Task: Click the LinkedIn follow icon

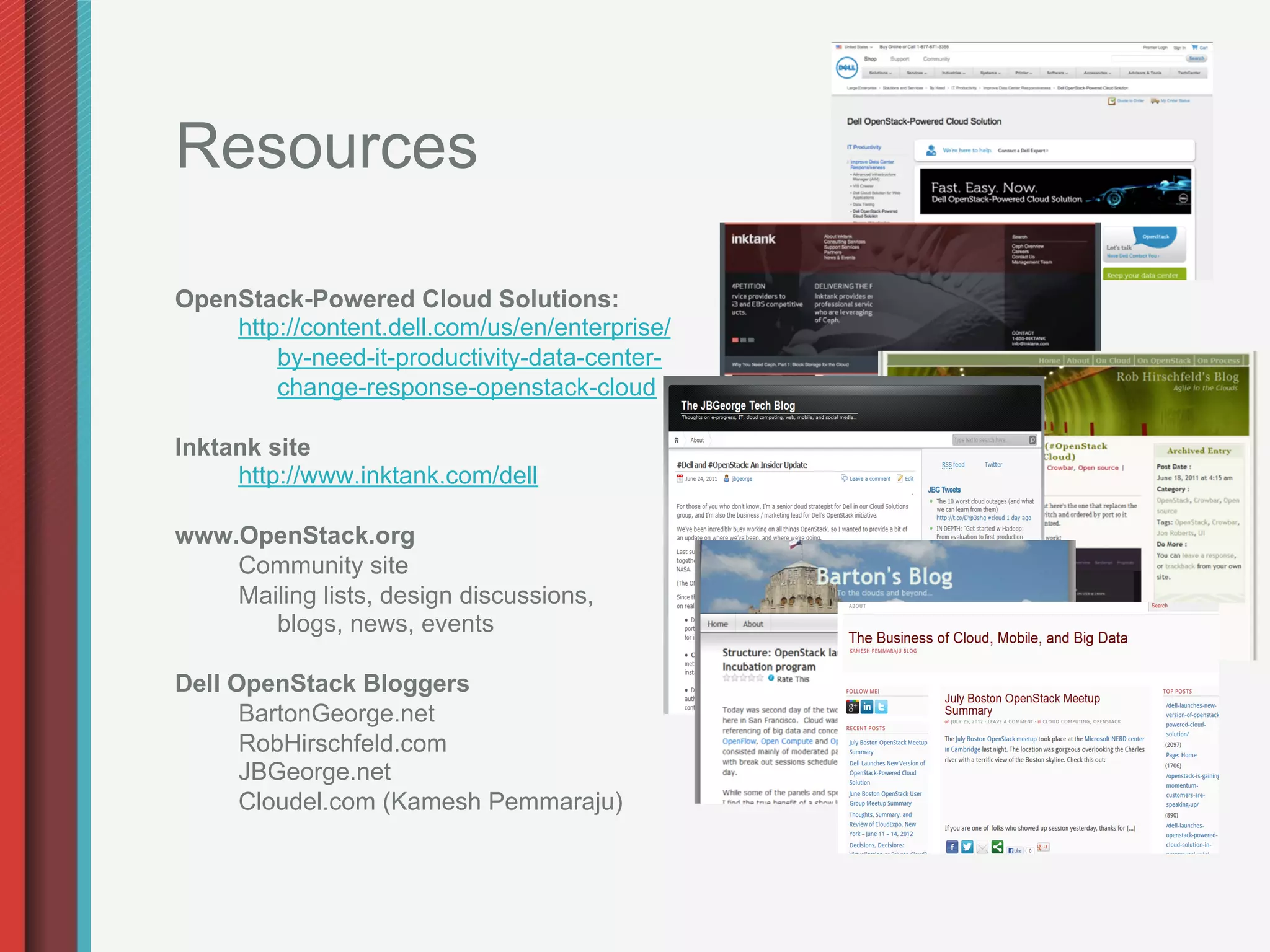Action: tap(867, 707)
